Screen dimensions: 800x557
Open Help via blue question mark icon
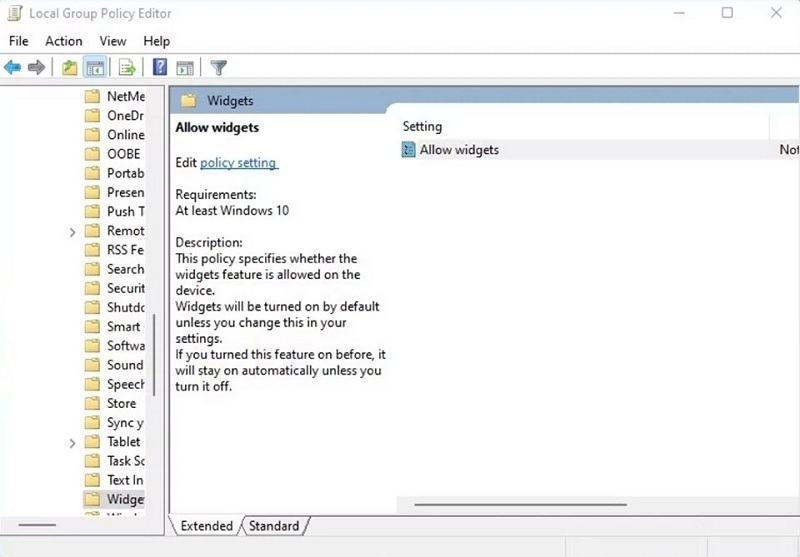[x=159, y=68]
